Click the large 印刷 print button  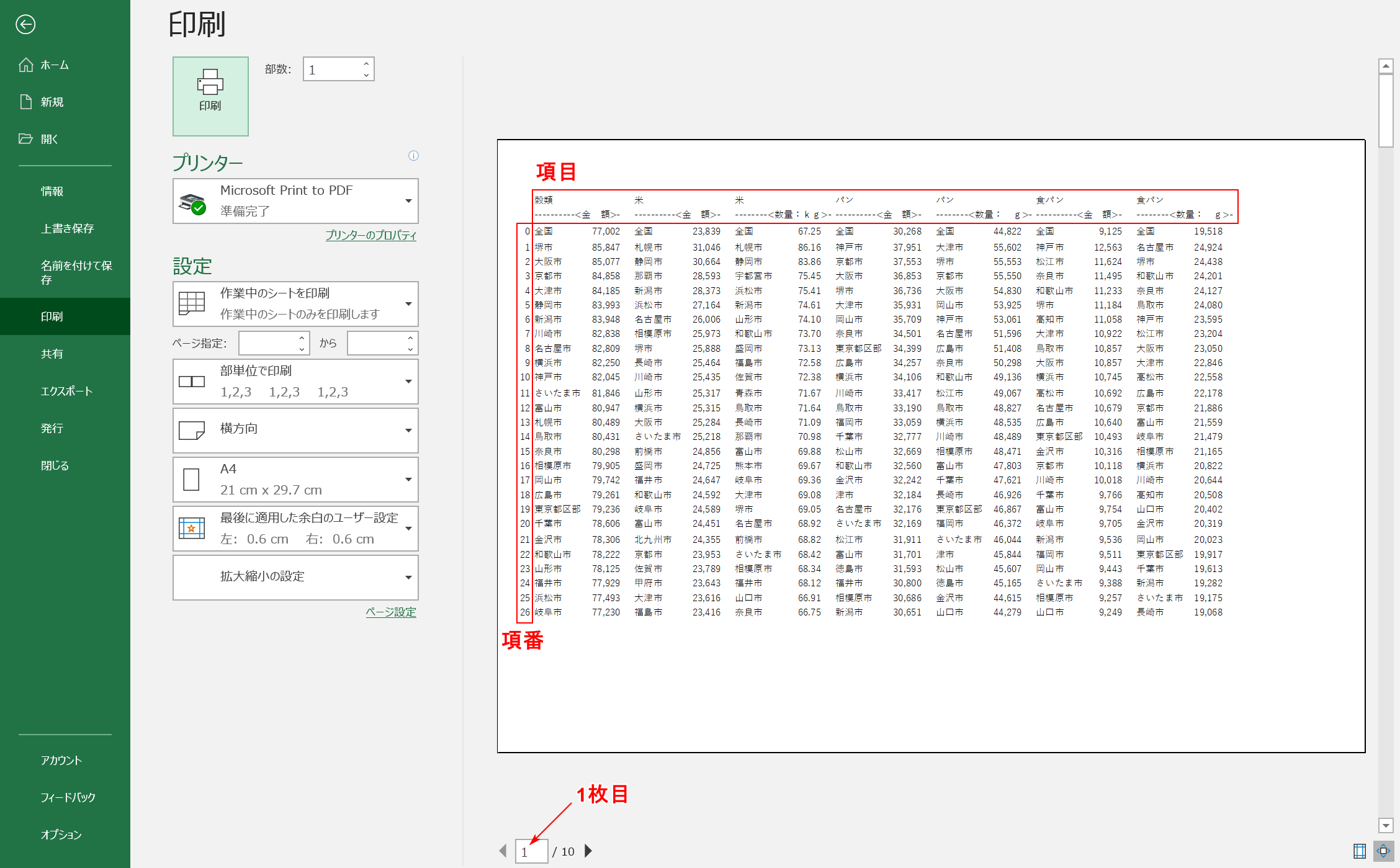click(x=210, y=96)
